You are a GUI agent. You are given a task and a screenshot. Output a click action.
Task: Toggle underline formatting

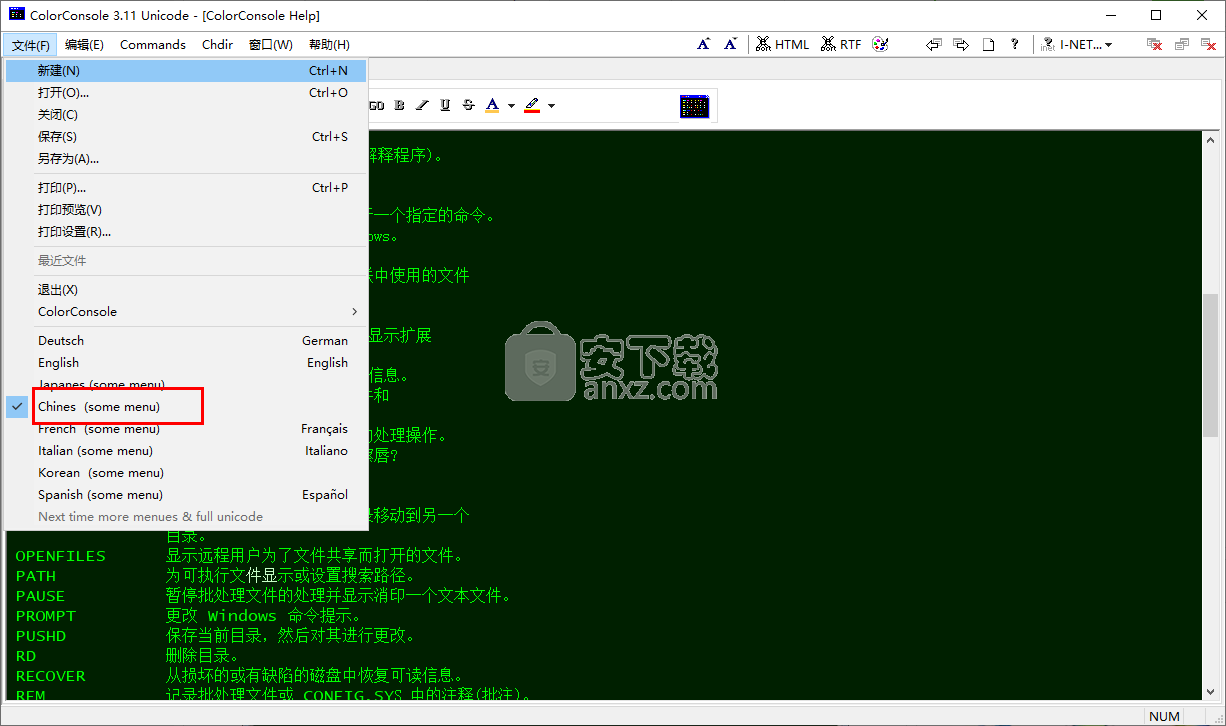click(x=445, y=105)
